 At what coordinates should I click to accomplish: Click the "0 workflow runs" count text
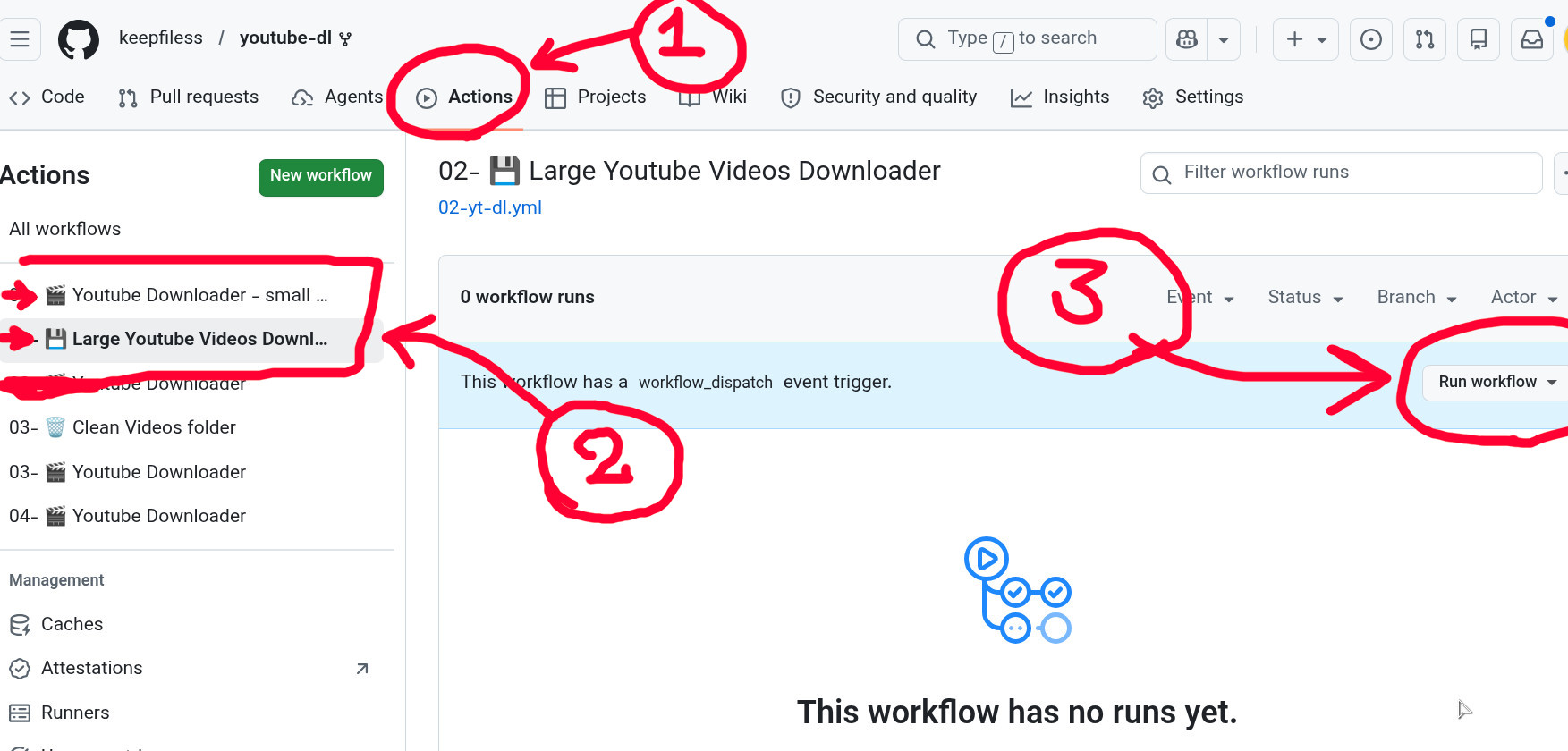click(x=528, y=297)
